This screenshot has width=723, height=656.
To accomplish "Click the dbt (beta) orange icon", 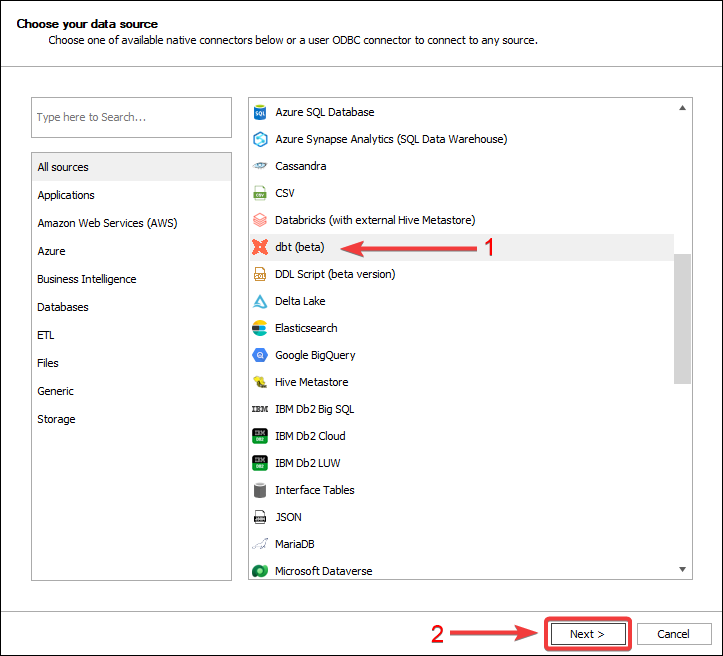I will tap(260, 247).
